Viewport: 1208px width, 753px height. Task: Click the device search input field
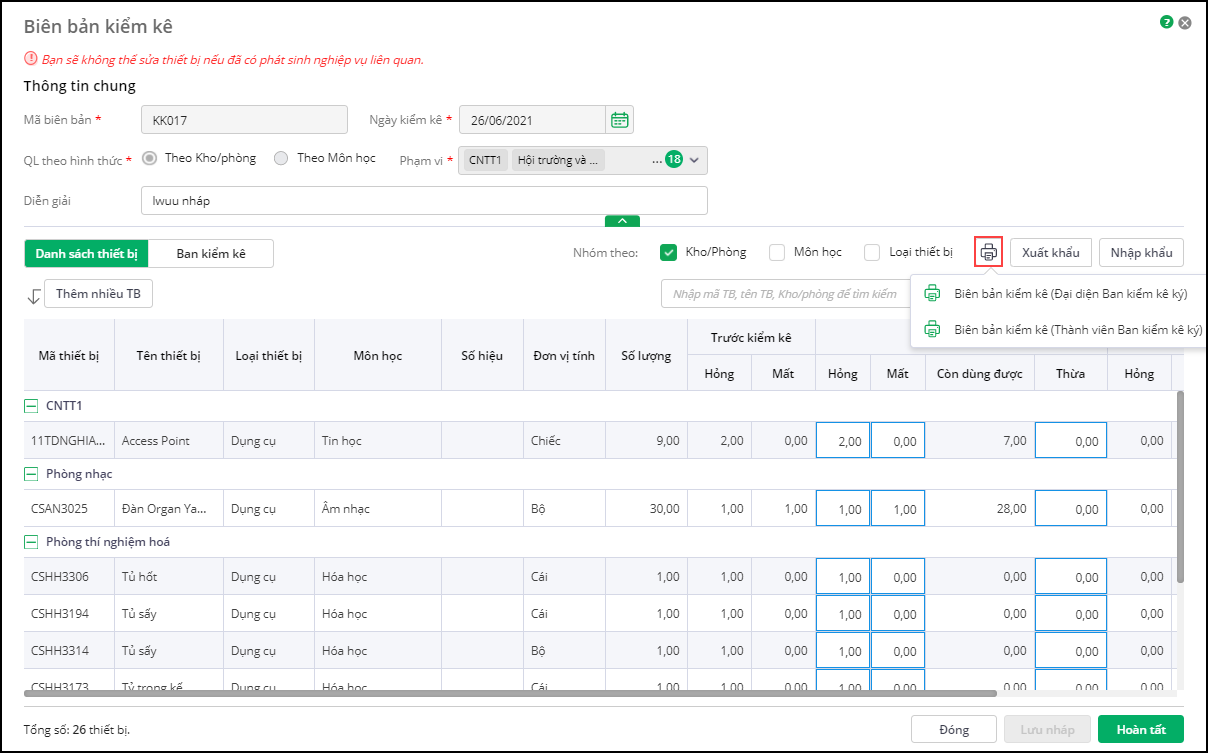pyautogui.click(x=785, y=294)
